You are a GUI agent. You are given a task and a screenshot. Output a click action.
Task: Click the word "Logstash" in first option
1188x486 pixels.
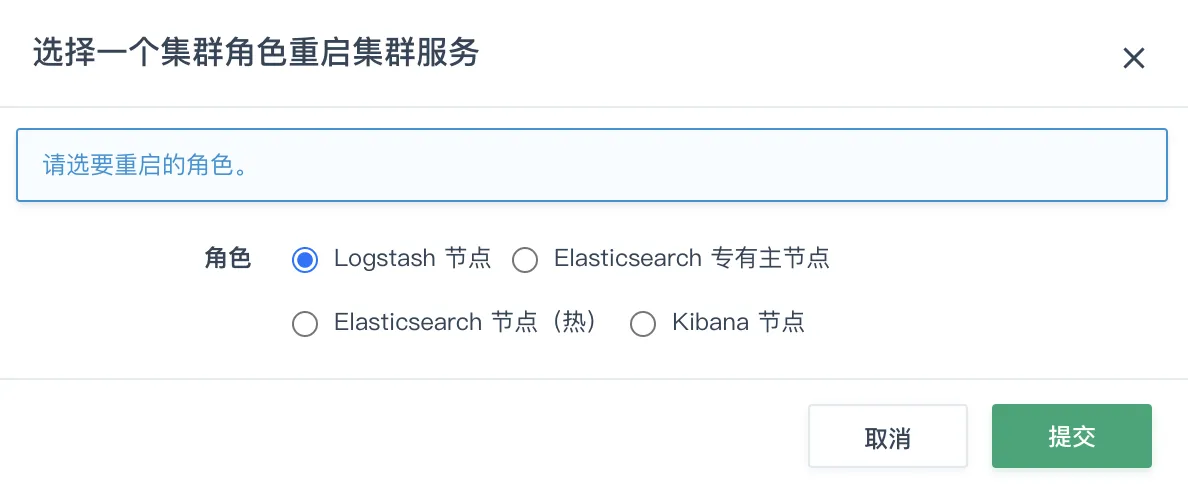[x=384, y=259]
